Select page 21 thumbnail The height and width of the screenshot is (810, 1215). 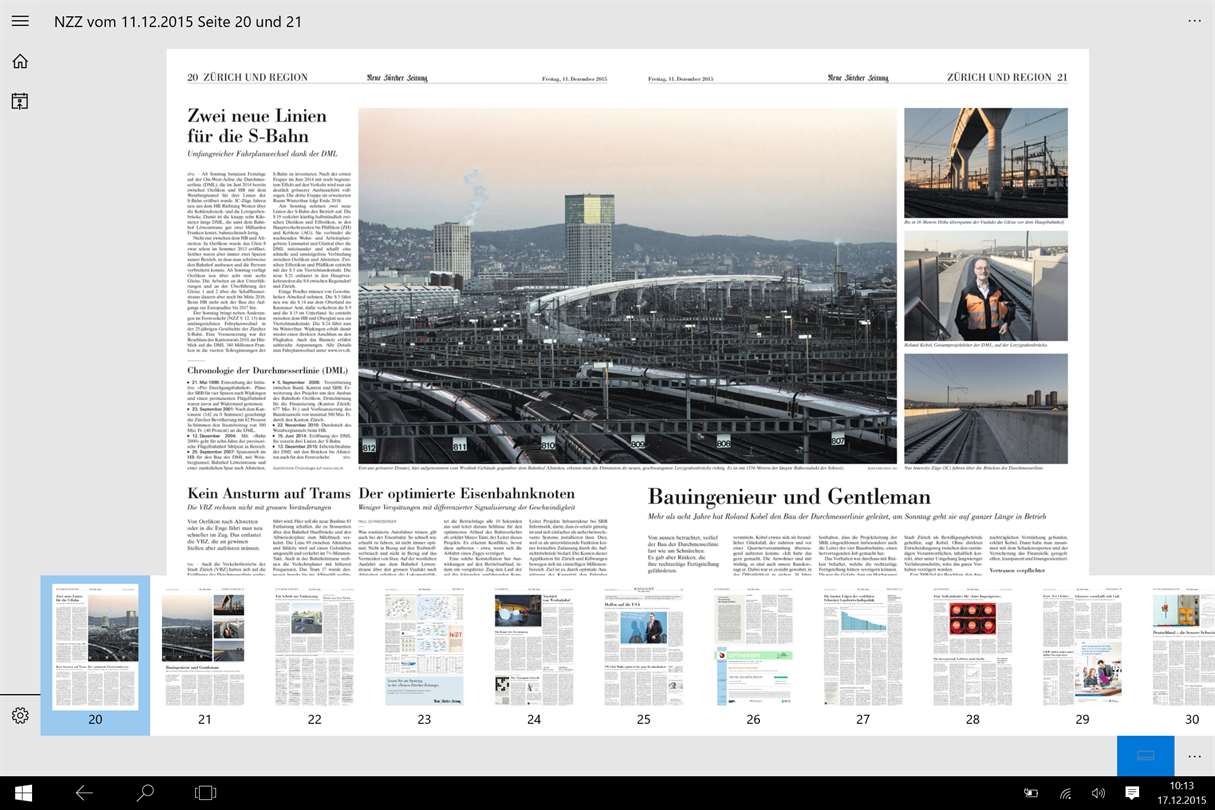coord(204,655)
